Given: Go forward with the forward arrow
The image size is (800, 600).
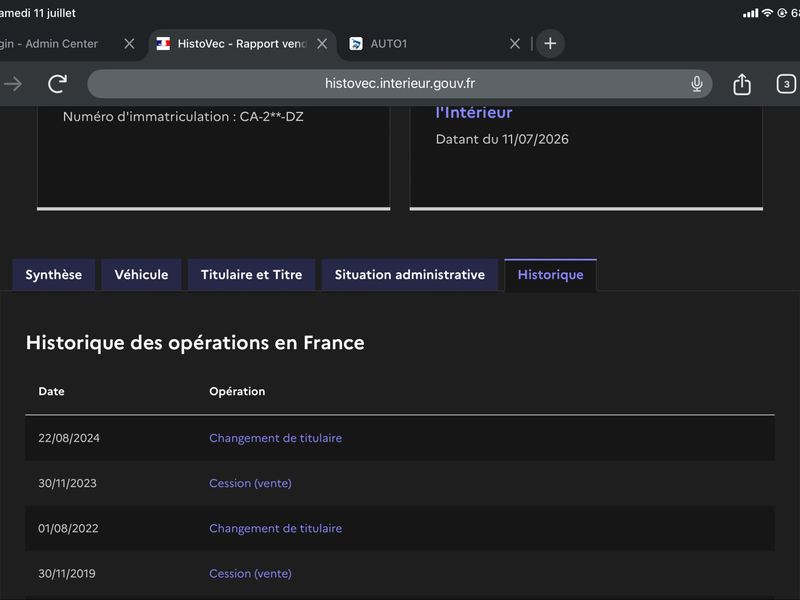Looking at the screenshot, I should [13, 84].
